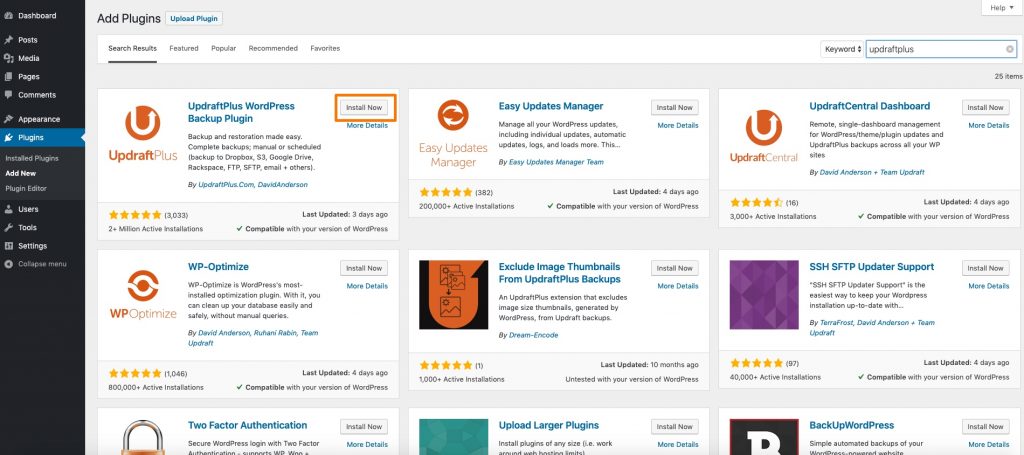Open More Details for Easy Updates Manager

(678, 125)
